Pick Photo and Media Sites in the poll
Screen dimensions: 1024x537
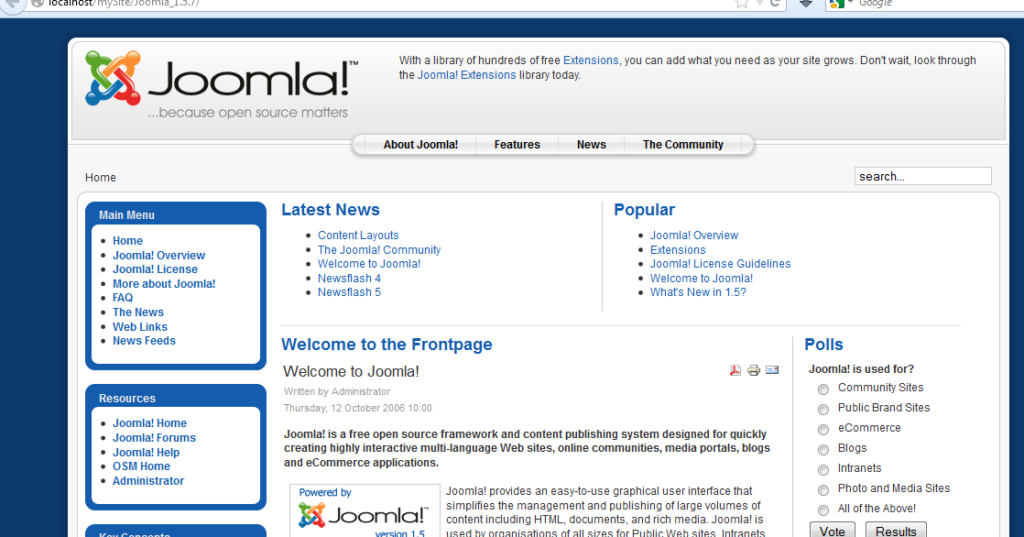(x=823, y=490)
